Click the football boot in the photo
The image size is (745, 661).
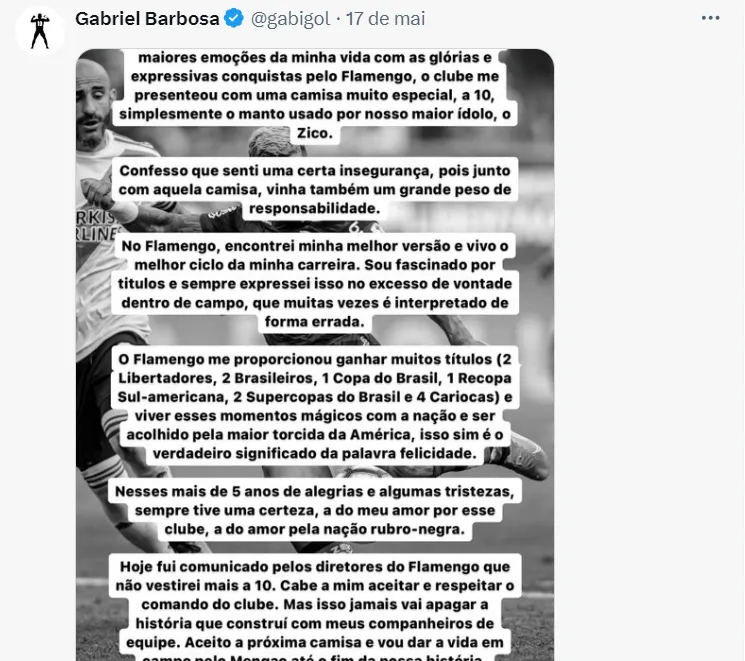[523, 455]
